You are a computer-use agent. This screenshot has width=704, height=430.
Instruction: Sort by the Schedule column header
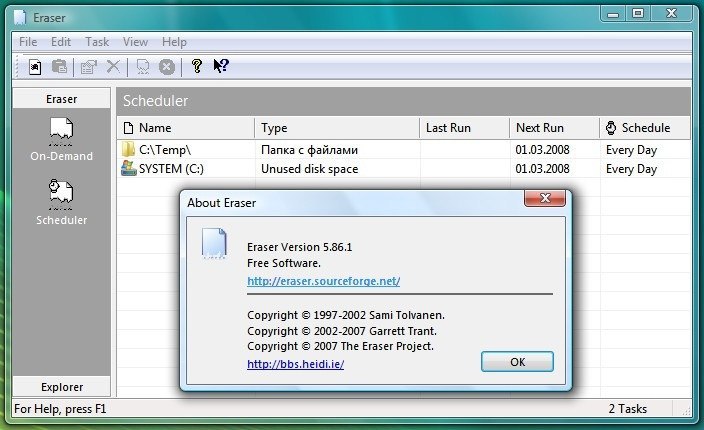(x=645, y=128)
